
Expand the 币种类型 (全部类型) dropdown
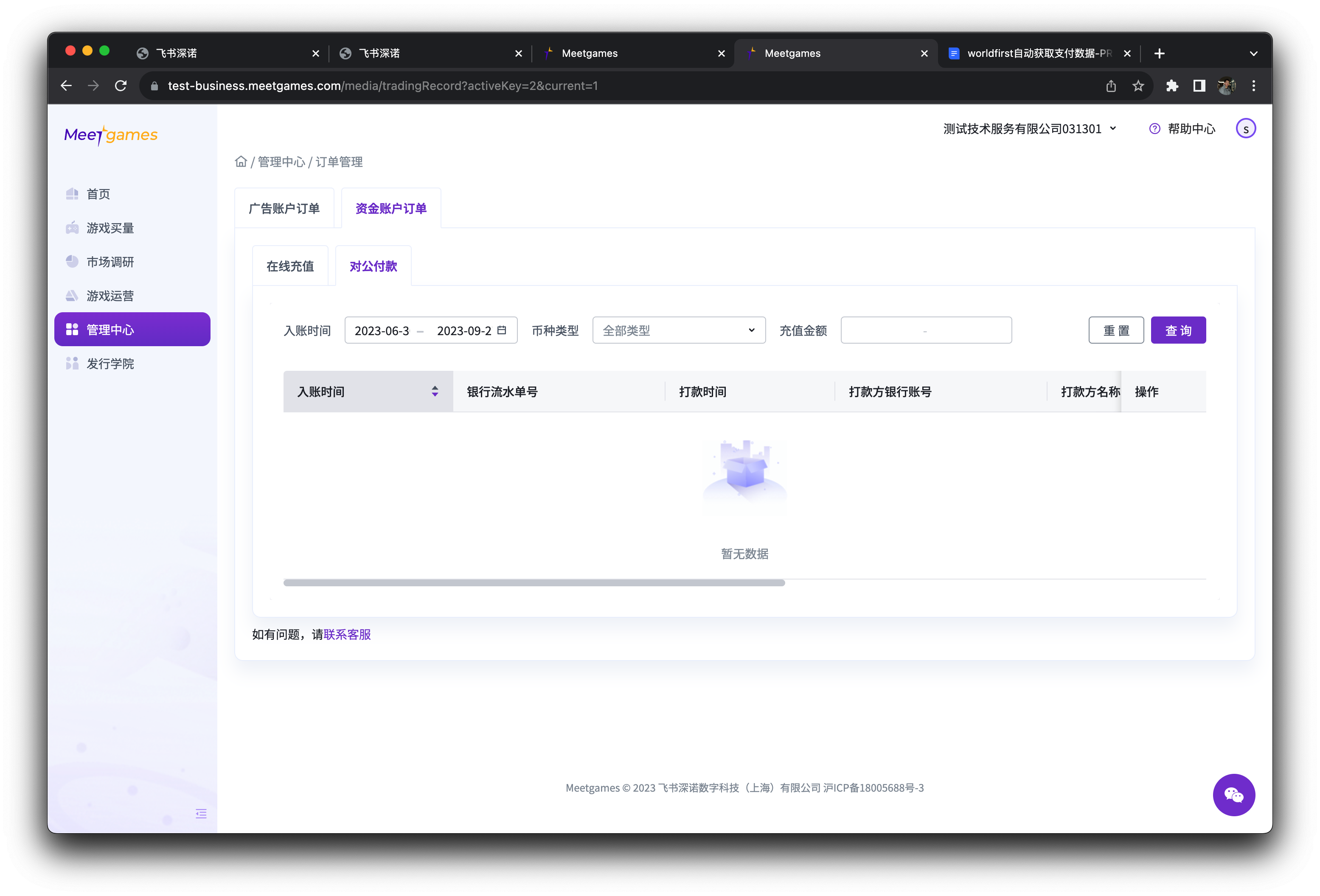[x=678, y=330]
